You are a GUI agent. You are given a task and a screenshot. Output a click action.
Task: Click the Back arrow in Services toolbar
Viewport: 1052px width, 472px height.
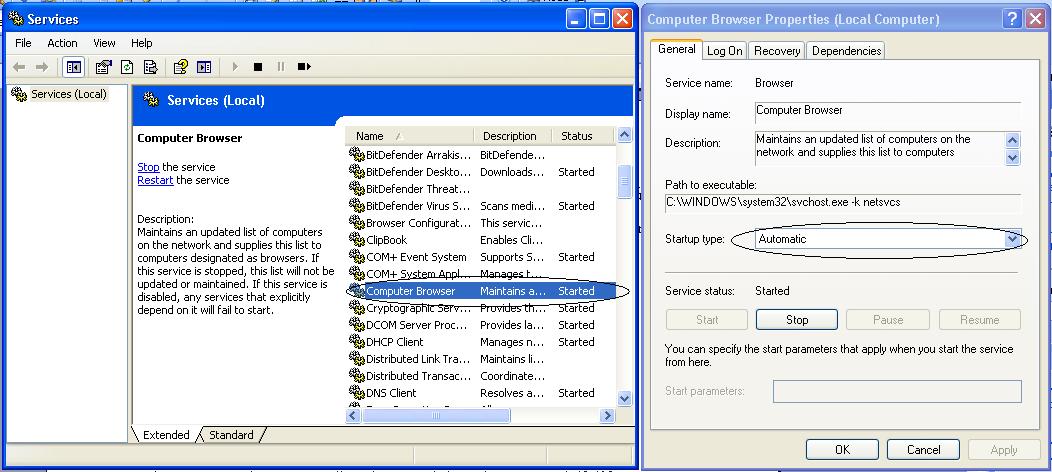click(19, 67)
